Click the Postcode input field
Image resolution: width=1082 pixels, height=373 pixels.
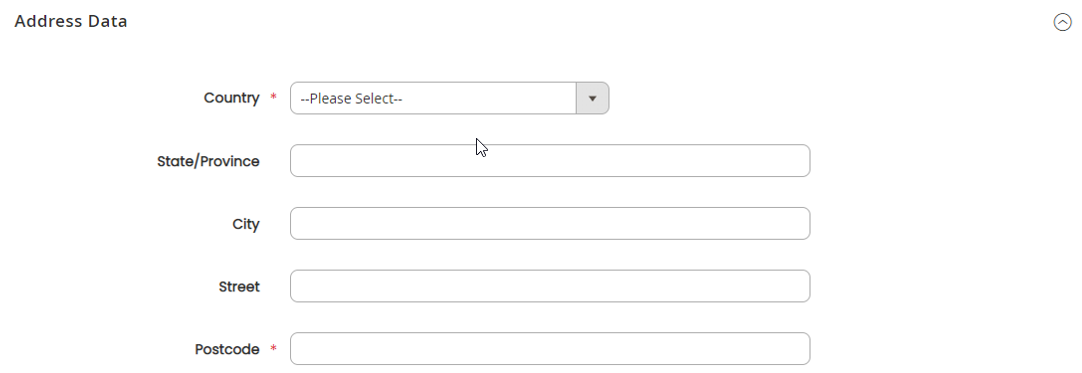(x=550, y=349)
